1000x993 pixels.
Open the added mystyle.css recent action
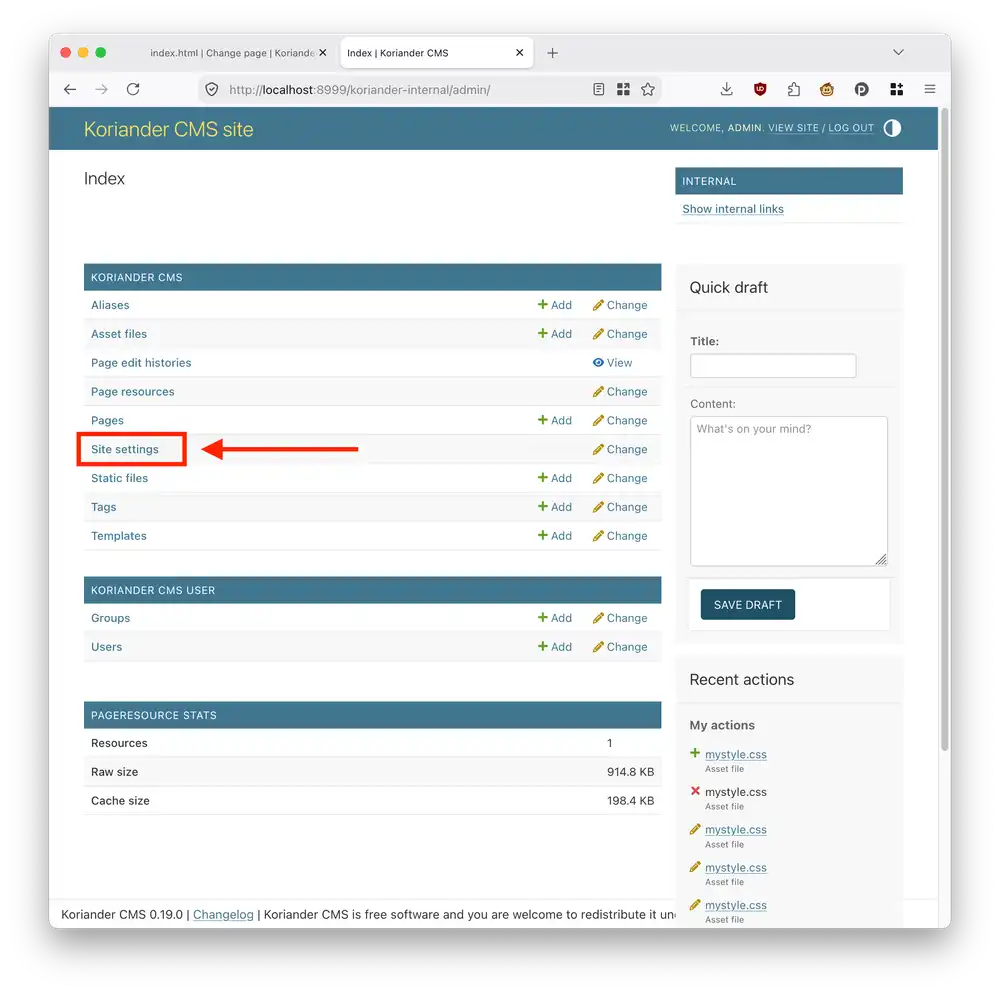click(735, 754)
